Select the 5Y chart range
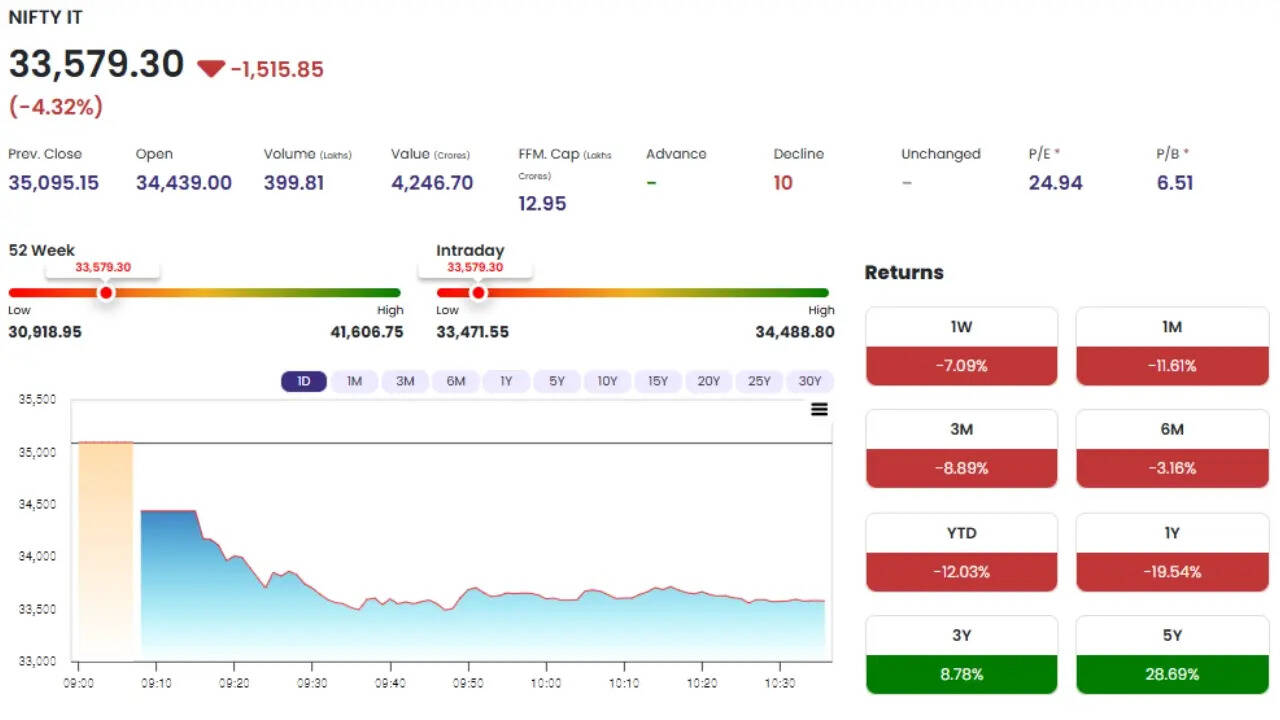 point(556,381)
